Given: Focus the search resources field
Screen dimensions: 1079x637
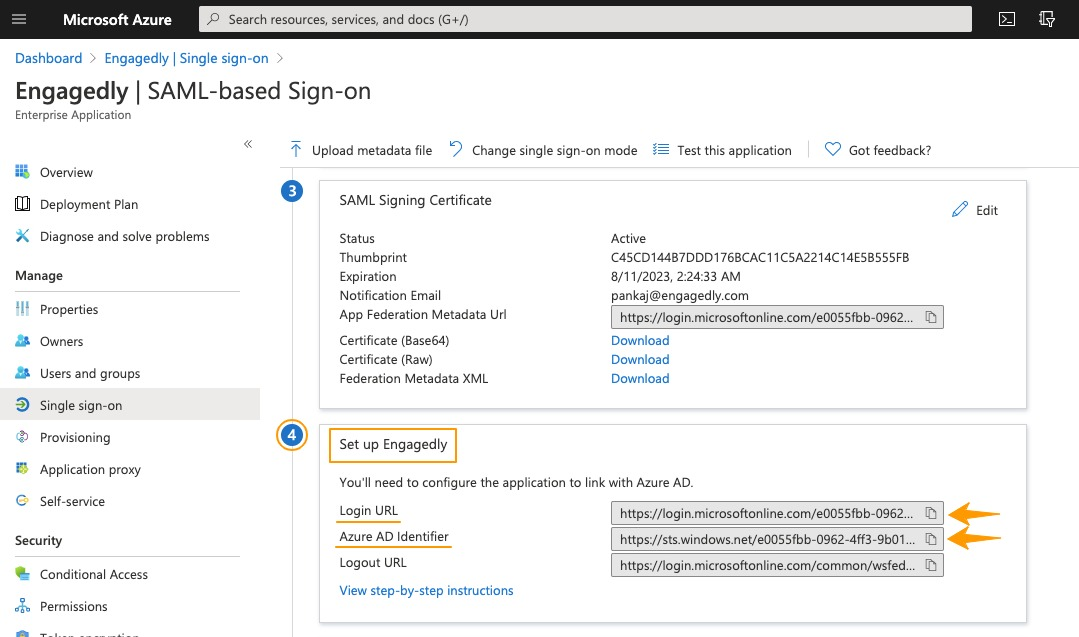Looking at the screenshot, I should coord(586,19).
